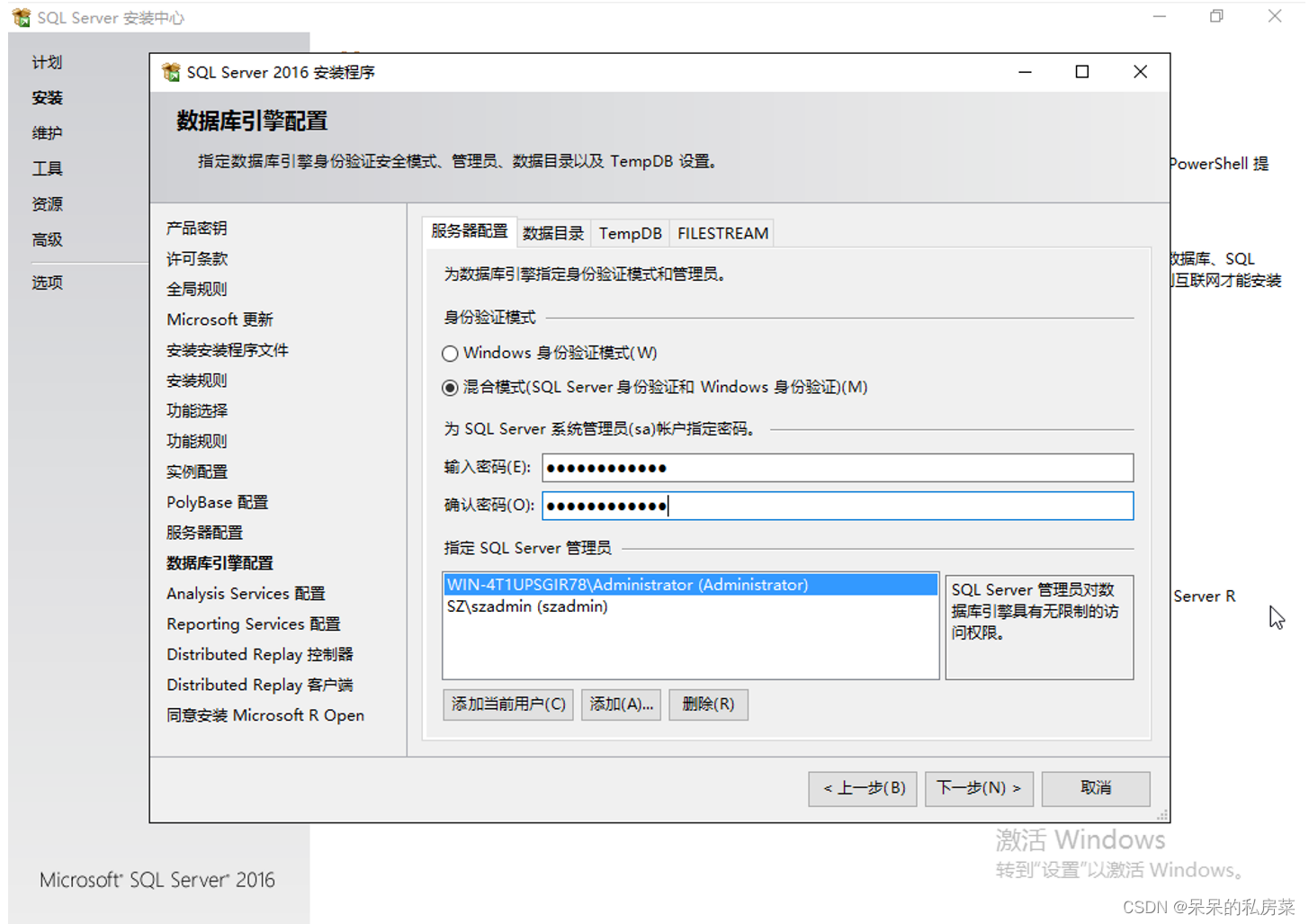Screen dimensions: 1309x924
Task: Click 产品密钥 step in wizard list
Action: [196, 229]
